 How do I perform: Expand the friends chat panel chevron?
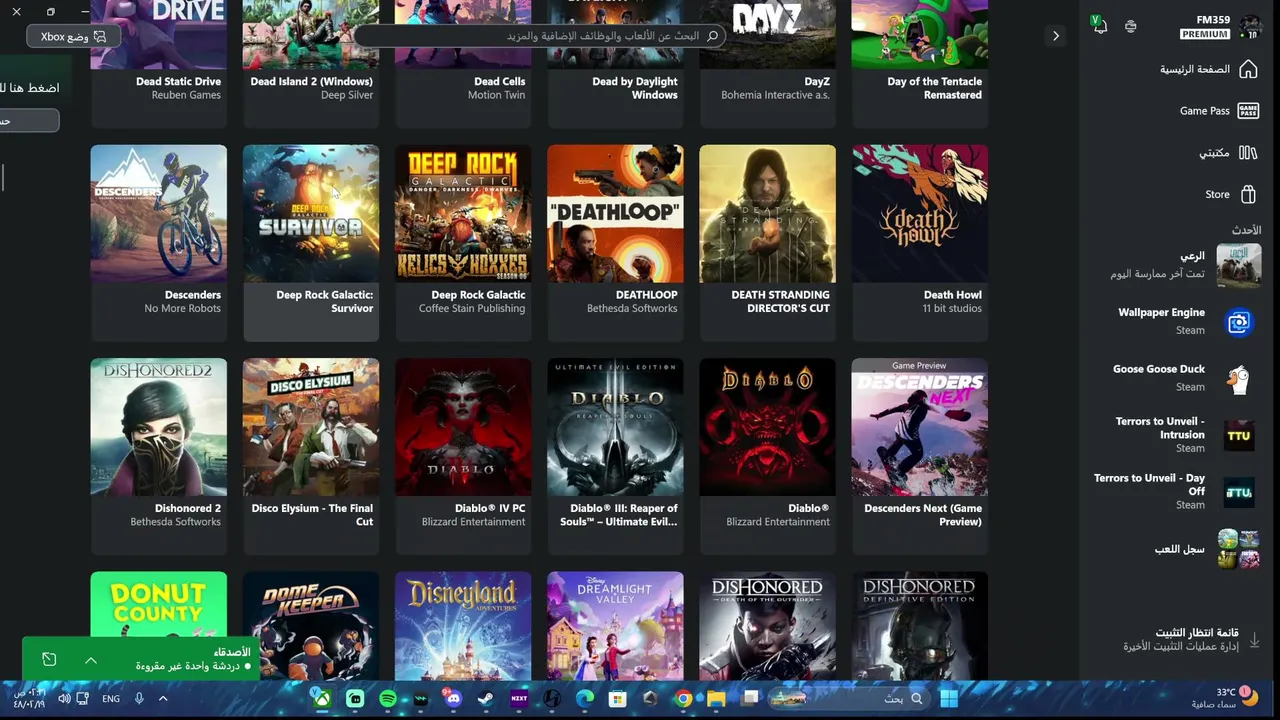pos(91,660)
